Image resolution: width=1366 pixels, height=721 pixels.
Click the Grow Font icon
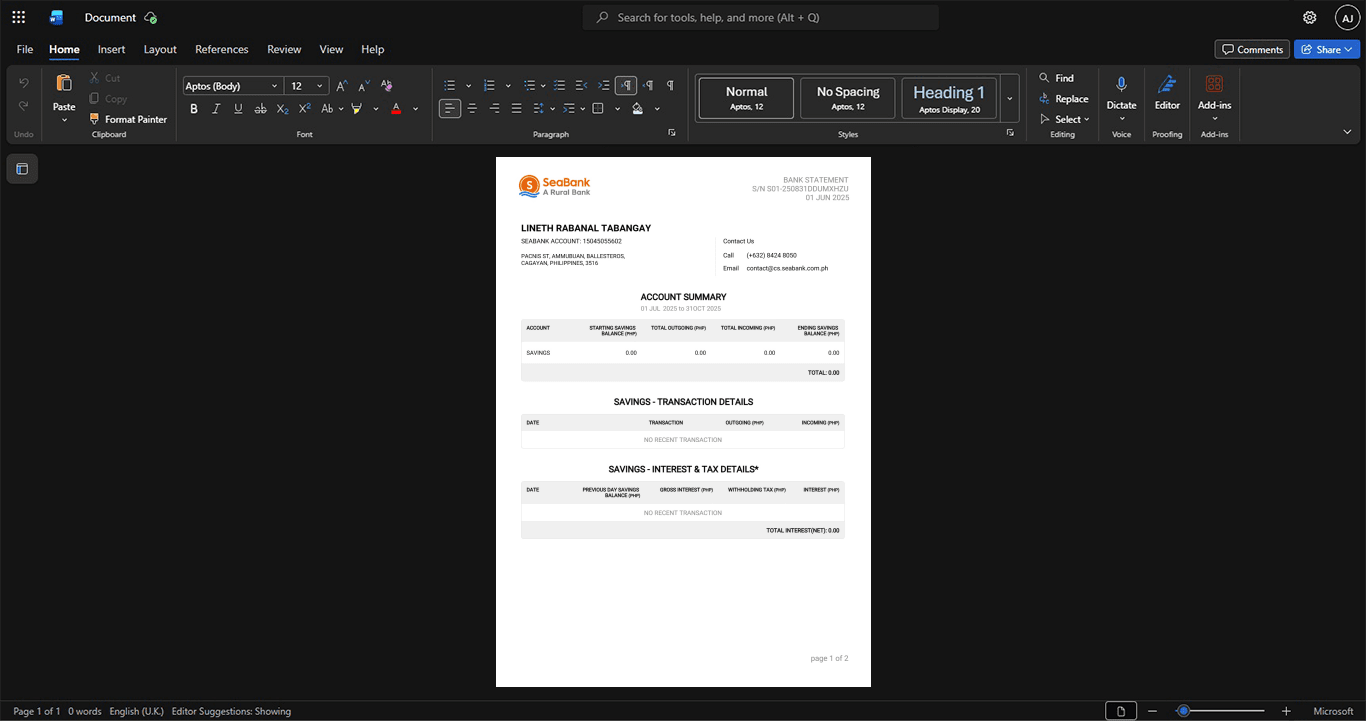pyautogui.click(x=342, y=86)
